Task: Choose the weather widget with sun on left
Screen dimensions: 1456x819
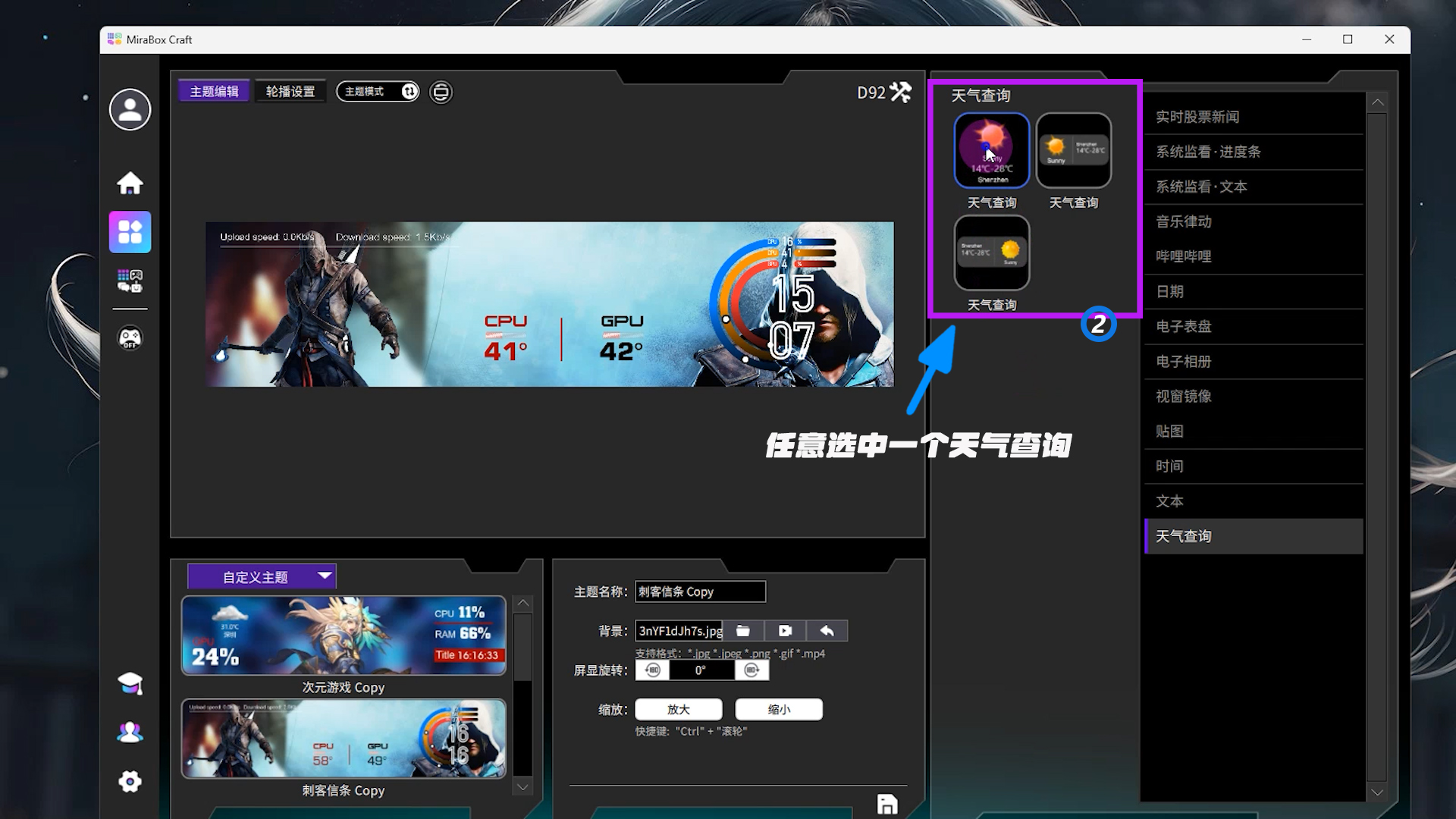Action: click(1074, 150)
